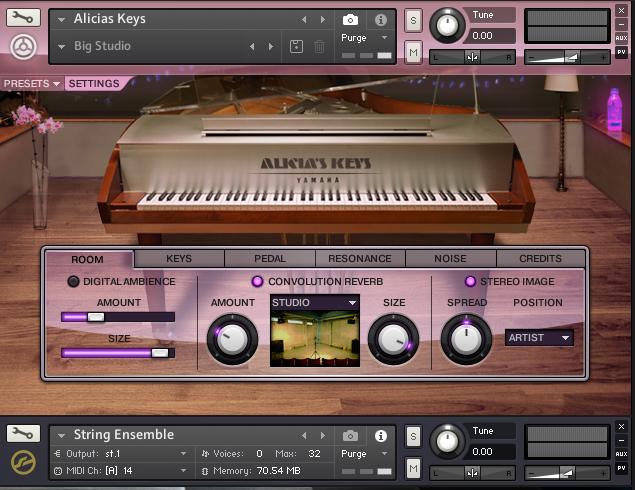Open the ARTIST position dropdown
Viewport: 635px width, 490px height.
539,338
